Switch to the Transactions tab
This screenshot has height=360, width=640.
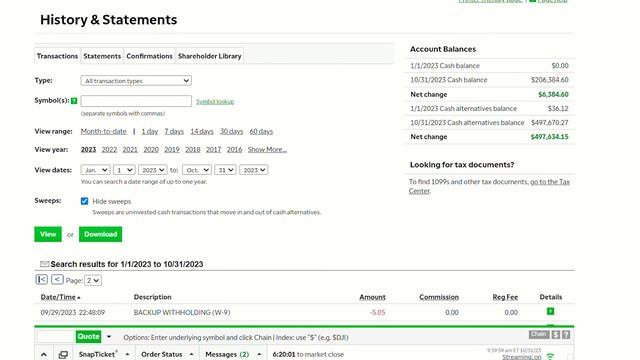57,56
